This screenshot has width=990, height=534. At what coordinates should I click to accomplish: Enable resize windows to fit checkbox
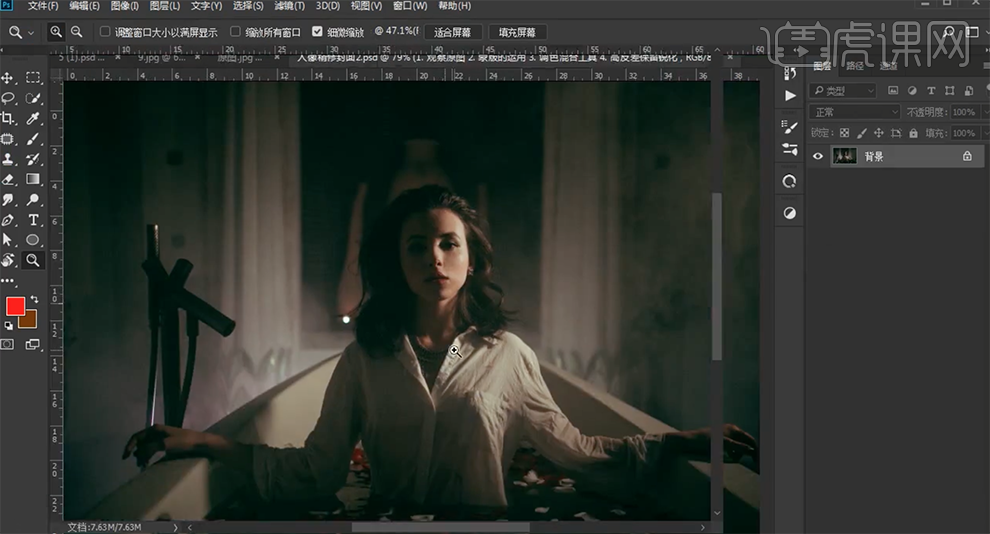[x=105, y=32]
